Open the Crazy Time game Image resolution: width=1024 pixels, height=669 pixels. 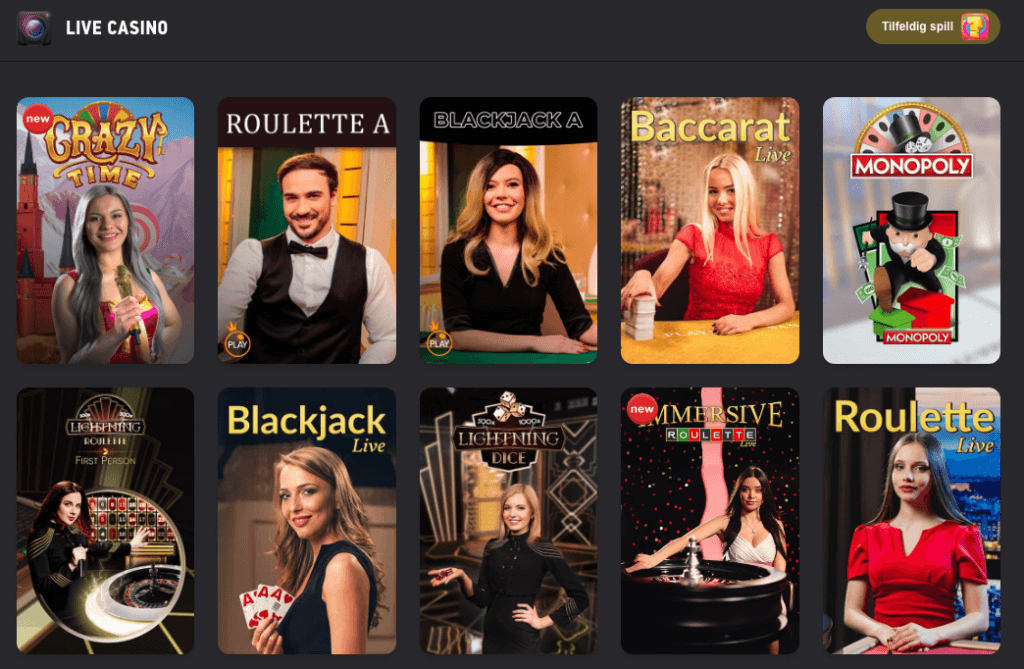pos(105,230)
